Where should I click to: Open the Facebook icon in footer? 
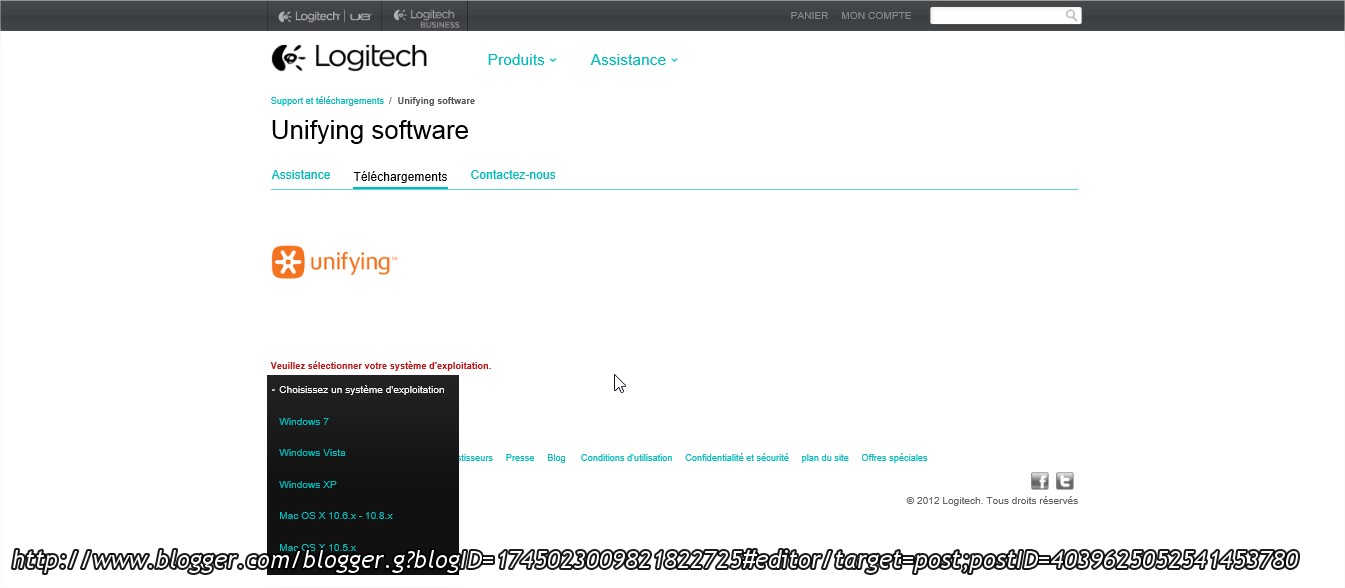tap(1040, 481)
